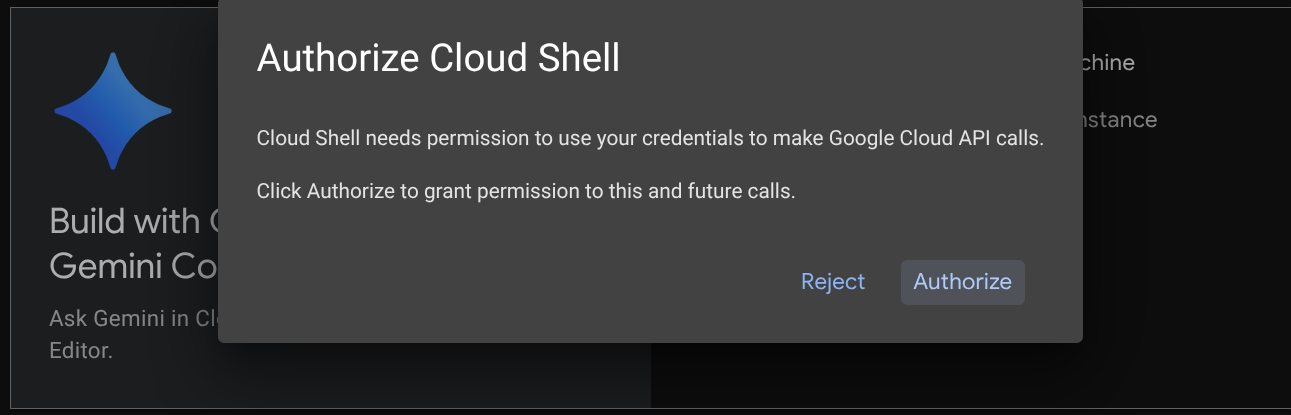
Task: Select the "Authorize Cloud Shell" dialog title
Action: click(x=438, y=58)
